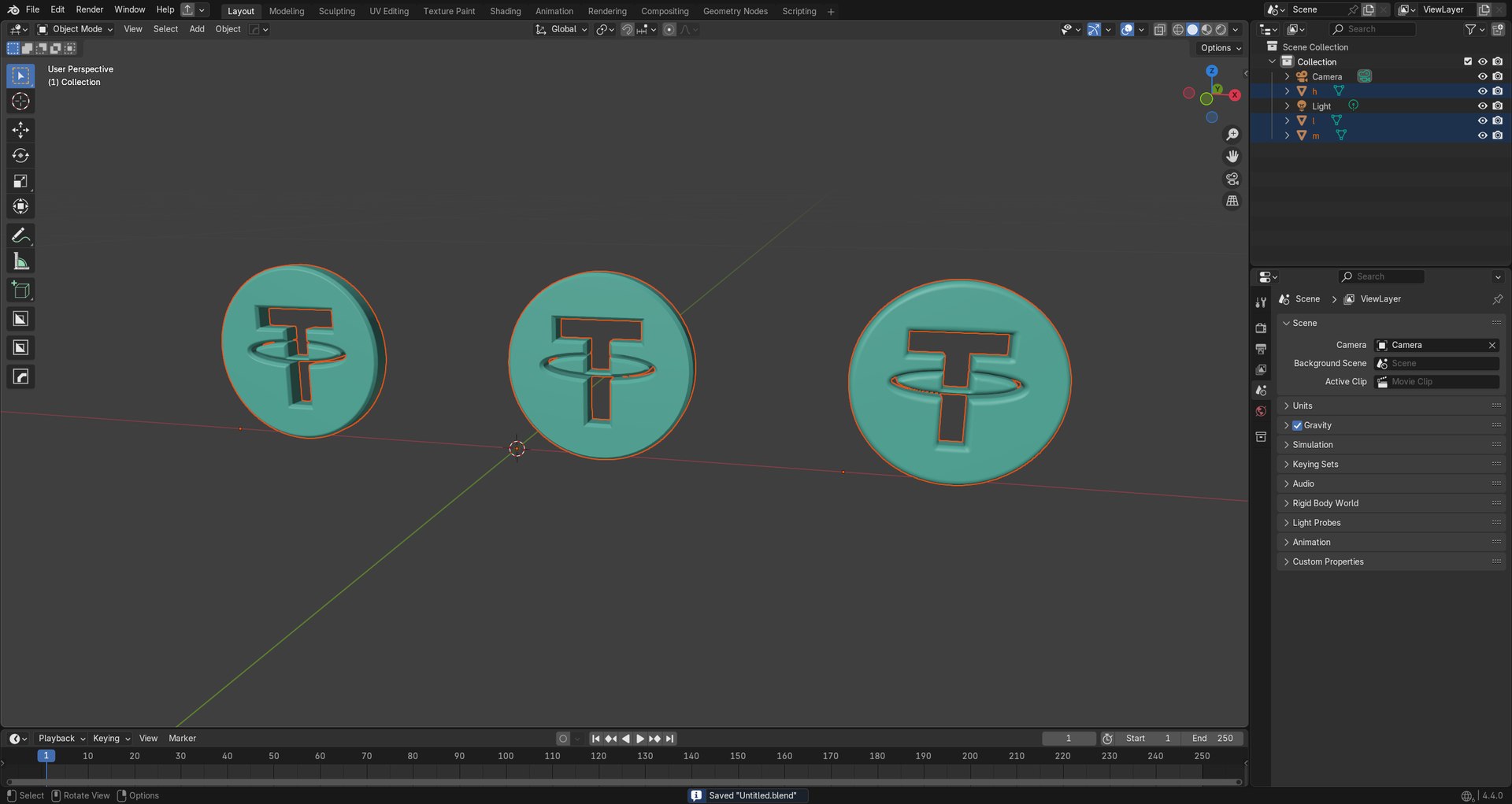Screen dimensions: 1512x804
Task: Toggle snapping magnet icon
Action: pyautogui.click(x=627, y=29)
